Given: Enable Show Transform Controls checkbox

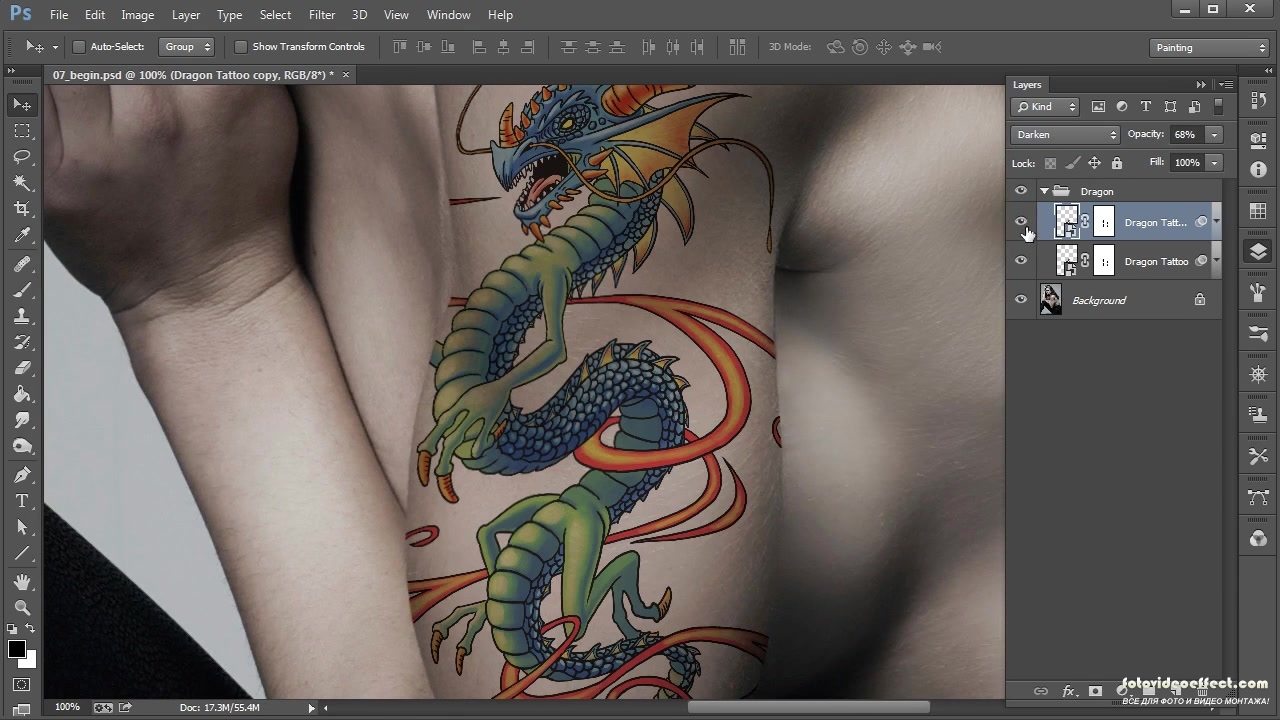Looking at the screenshot, I should pyautogui.click(x=241, y=47).
